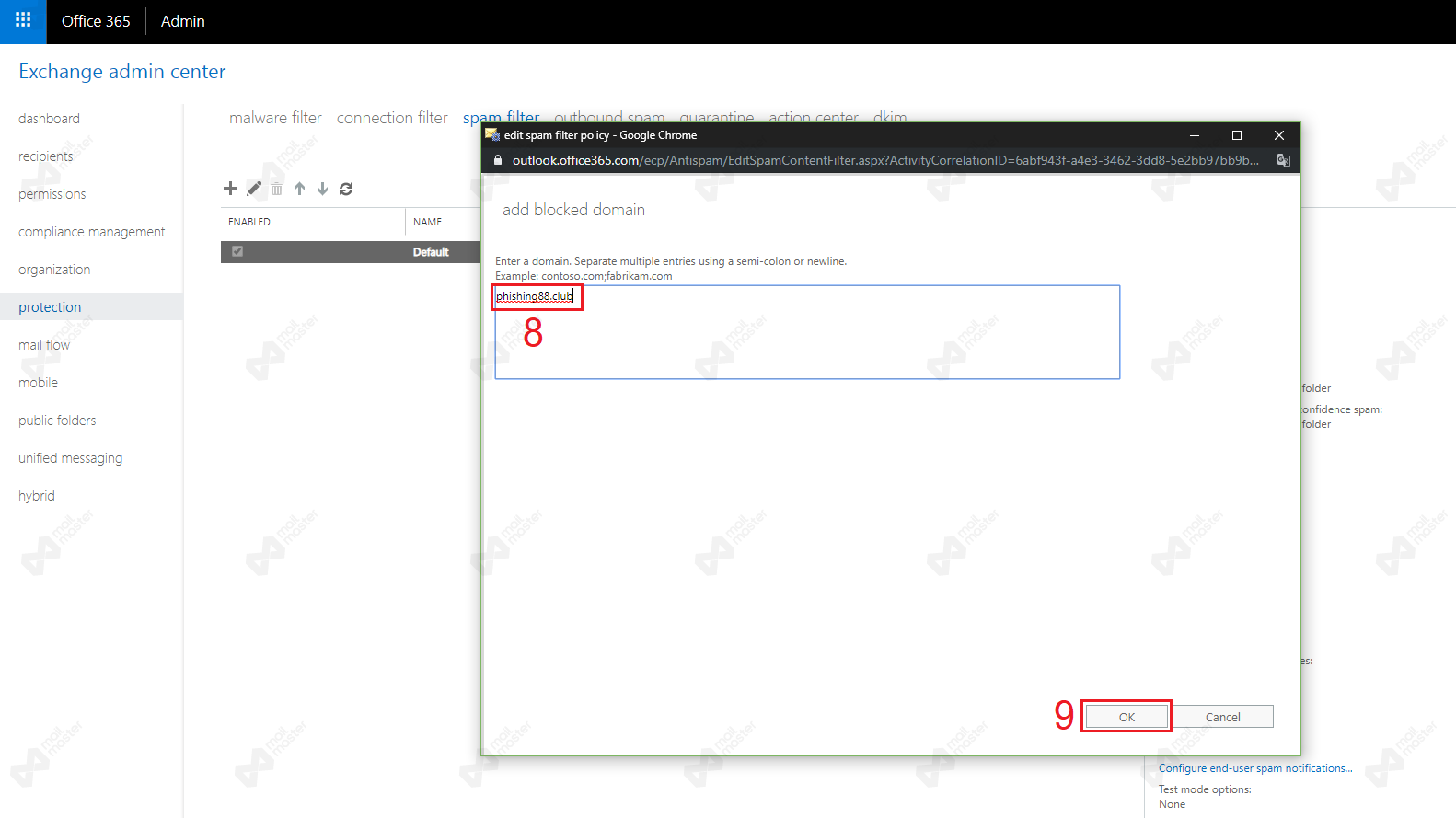Click the Office 365 header link

[x=96, y=21]
